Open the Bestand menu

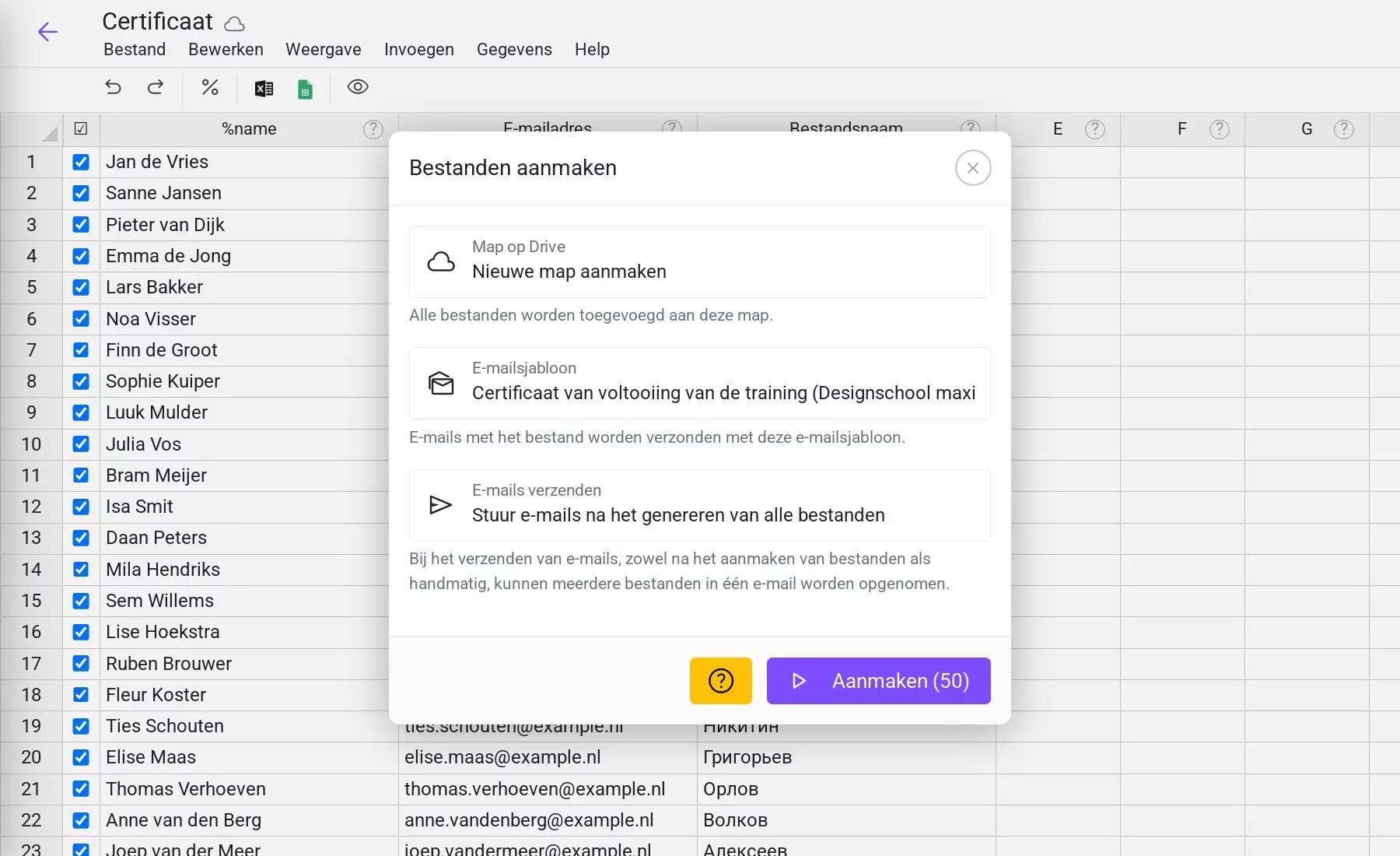(135, 50)
